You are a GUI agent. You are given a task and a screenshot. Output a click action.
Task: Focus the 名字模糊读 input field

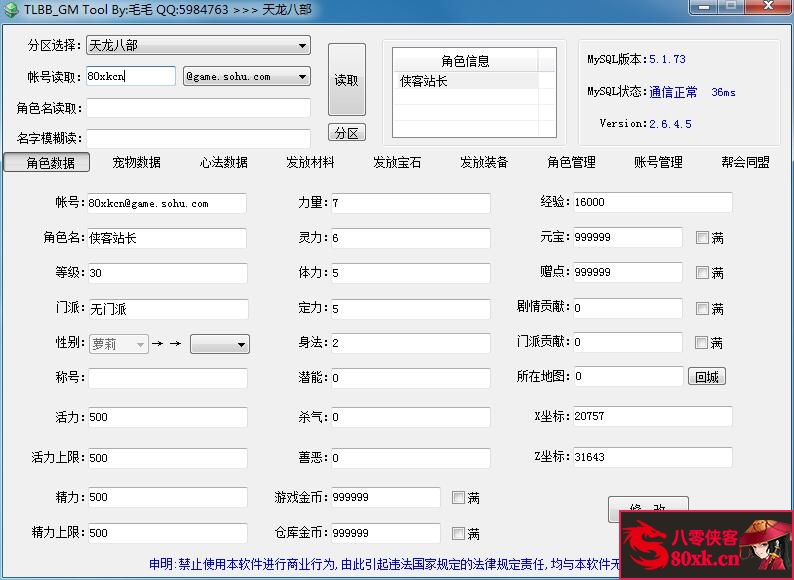coord(198,138)
